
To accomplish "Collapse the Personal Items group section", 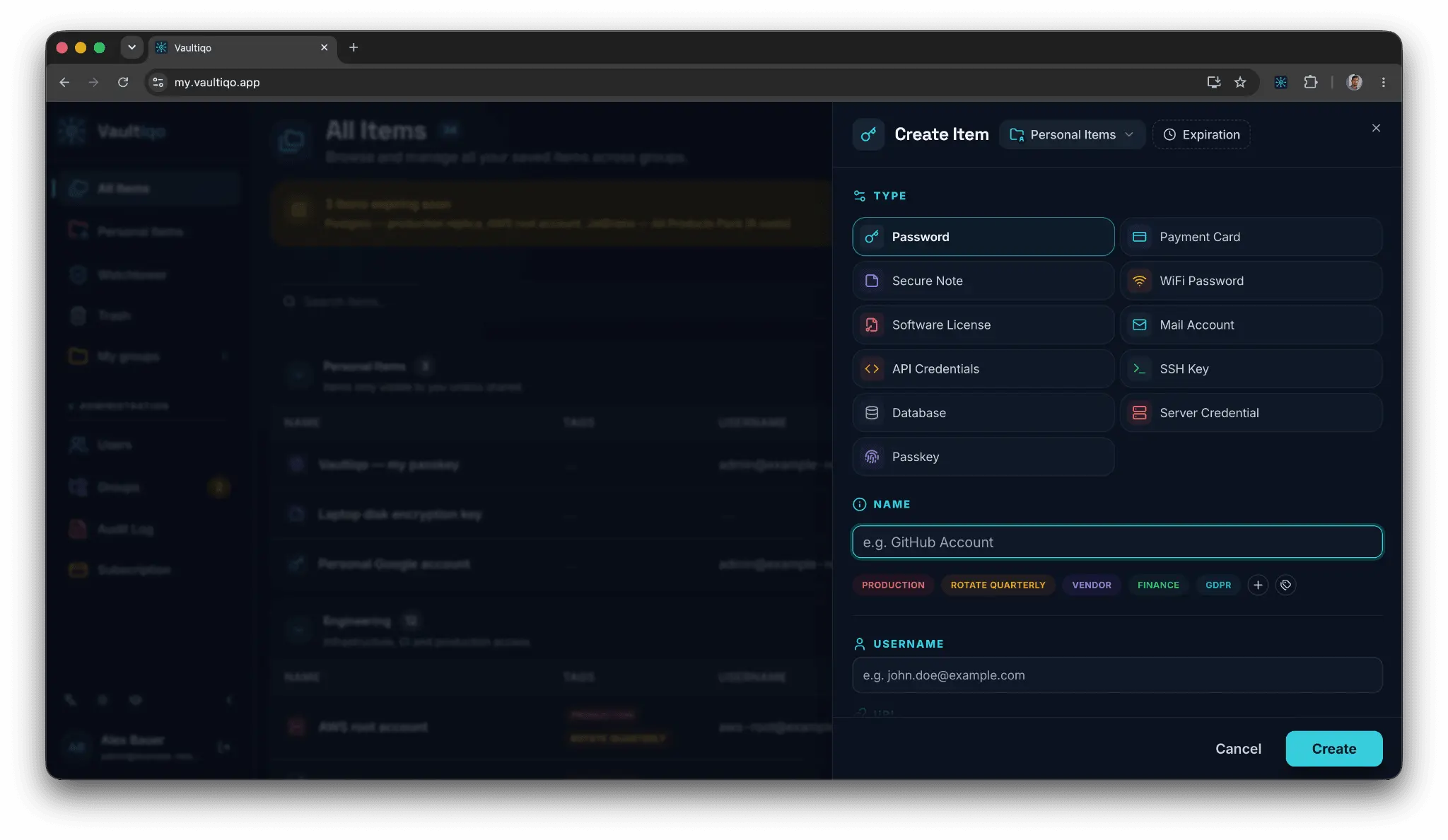I will pyautogui.click(x=299, y=375).
